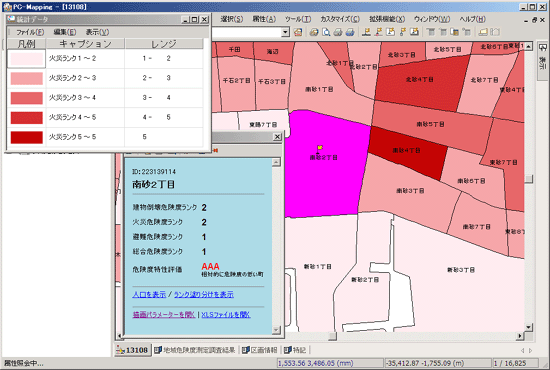Screen dimensions: 550x370
Task: Click the 人口を表示 link
Action: click(x=149, y=294)
